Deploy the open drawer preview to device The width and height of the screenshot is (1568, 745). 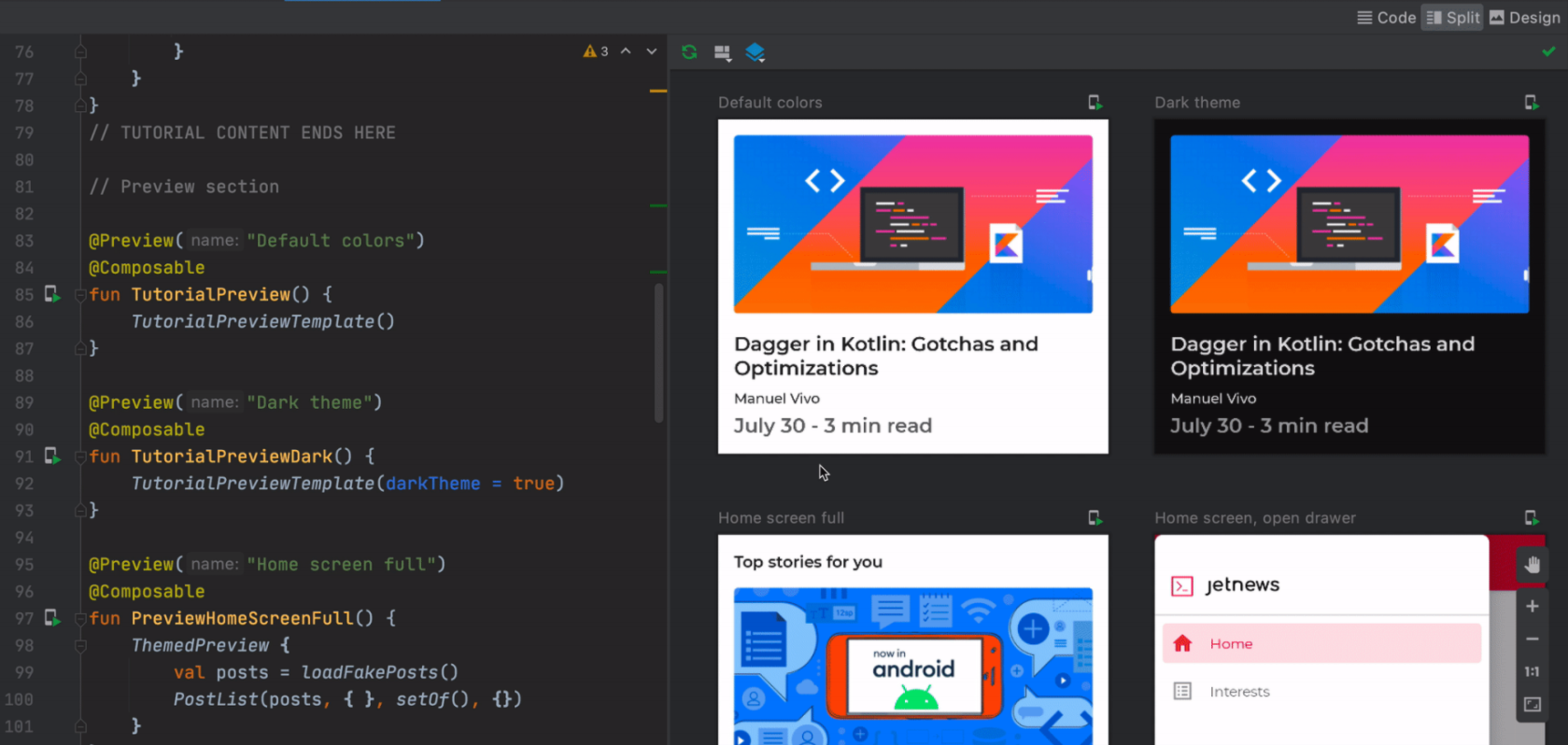(1531, 518)
